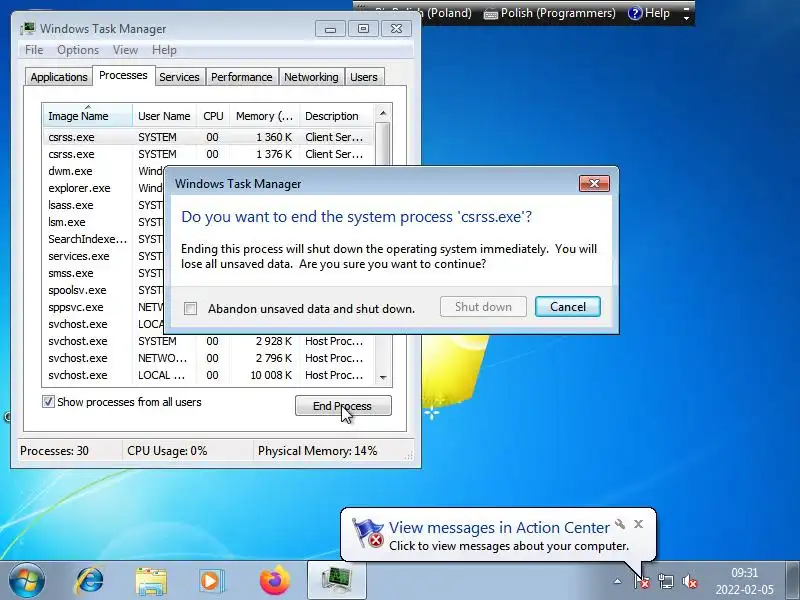Click Show desktop strip beside the clock
This screenshot has height=600, width=800.
(792, 581)
